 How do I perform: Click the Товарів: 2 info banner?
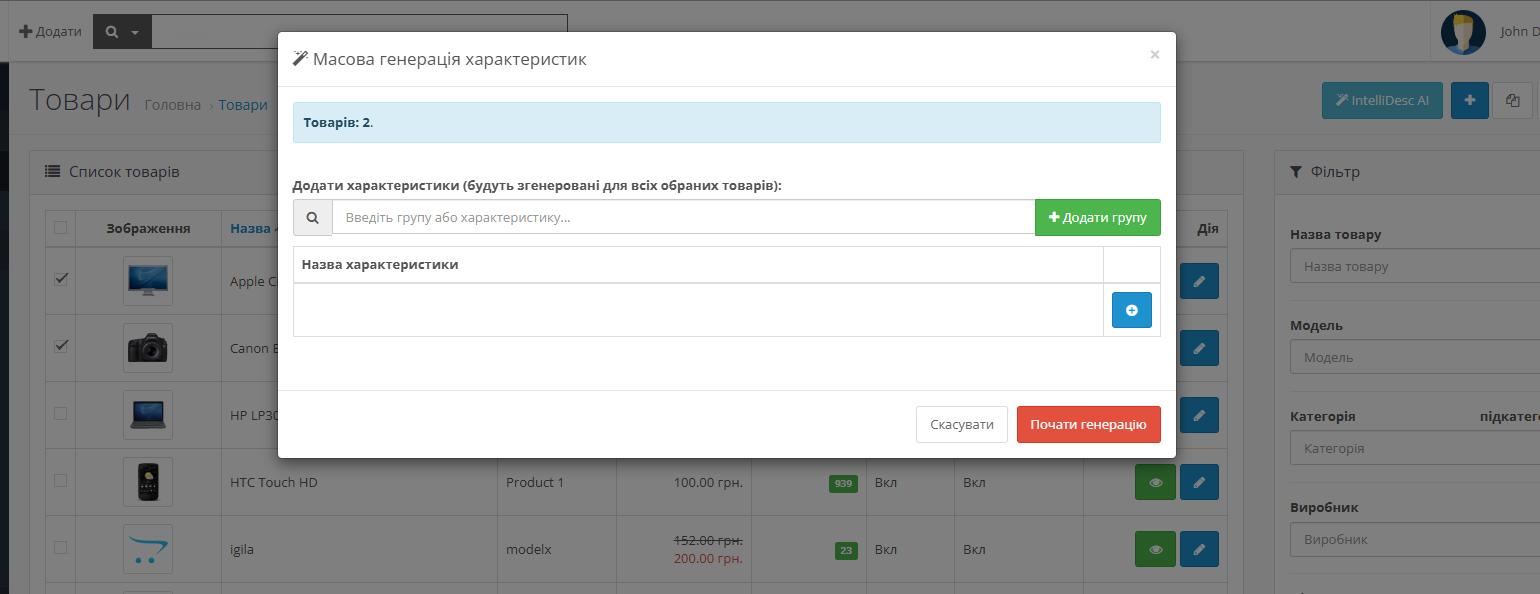727,122
